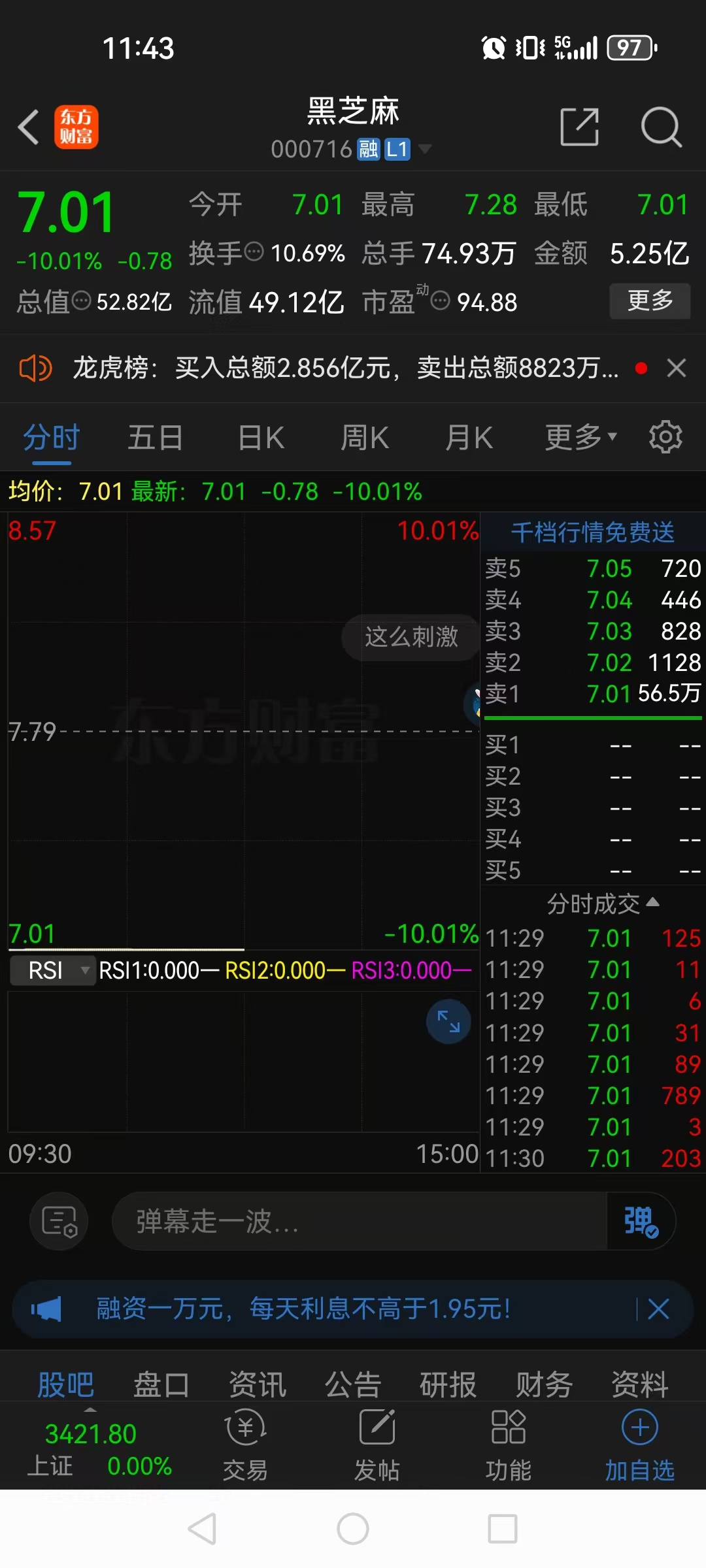The image size is (706, 1568).
Task: Close the 龙虎榜 news banner
Action: click(x=677, y=368)
